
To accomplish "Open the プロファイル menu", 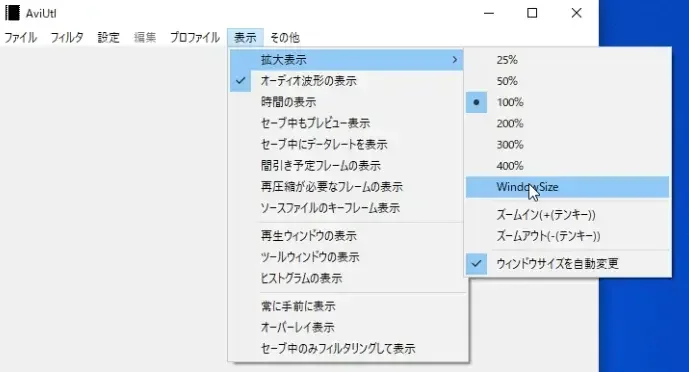I will pyautogui.click(x=195, y=38).
